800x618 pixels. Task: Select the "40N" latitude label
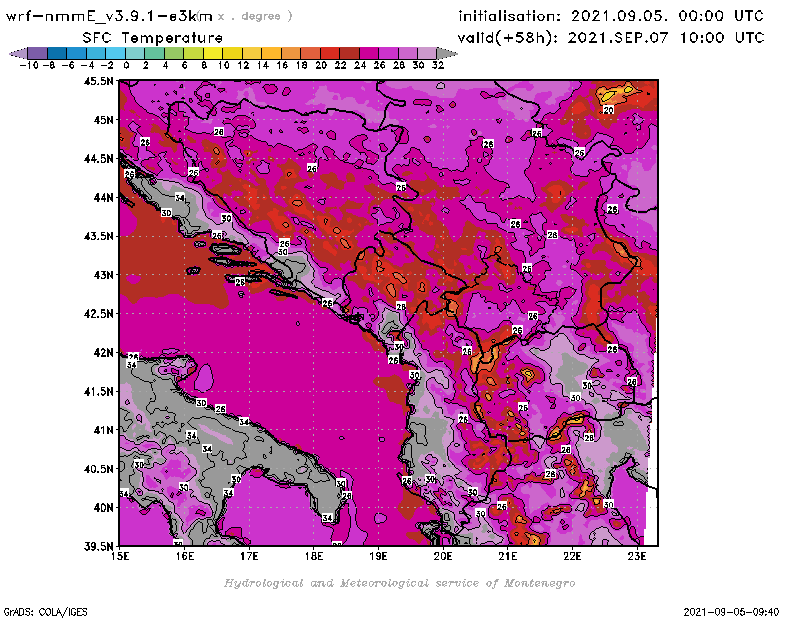pos(103,508)
